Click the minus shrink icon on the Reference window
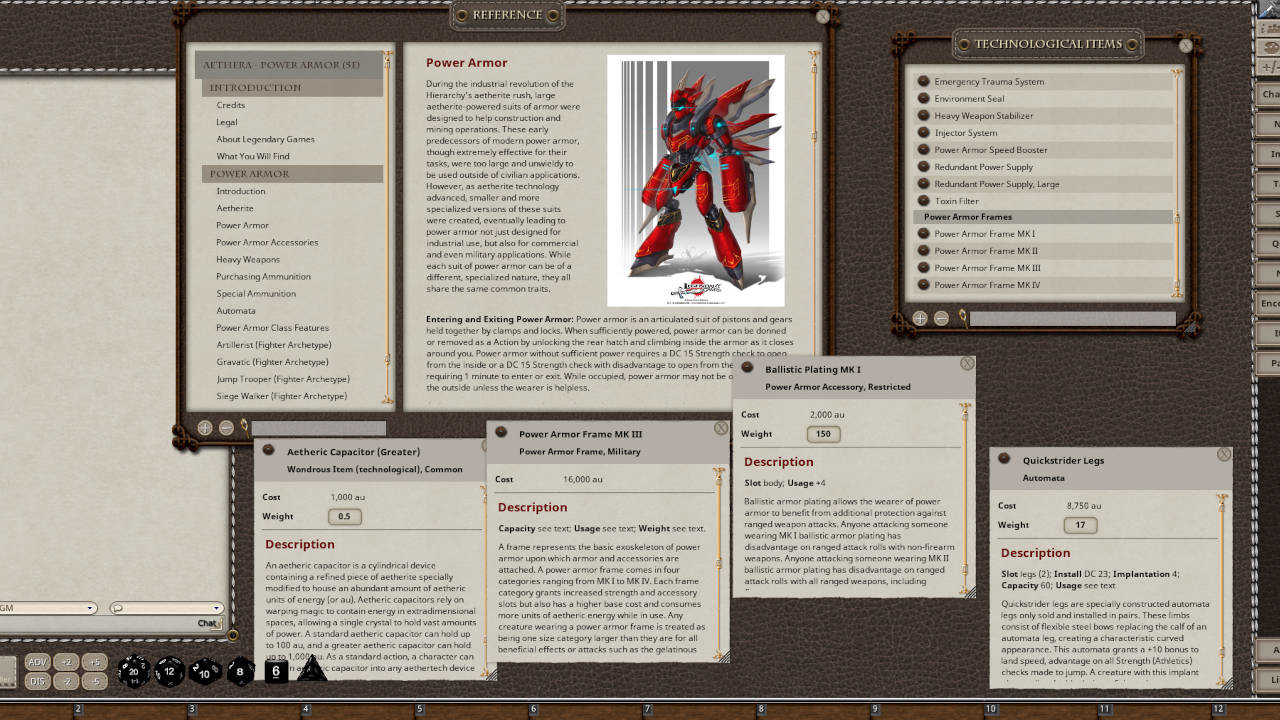The width and height of the screenshot is (1280, 720). 228,427
